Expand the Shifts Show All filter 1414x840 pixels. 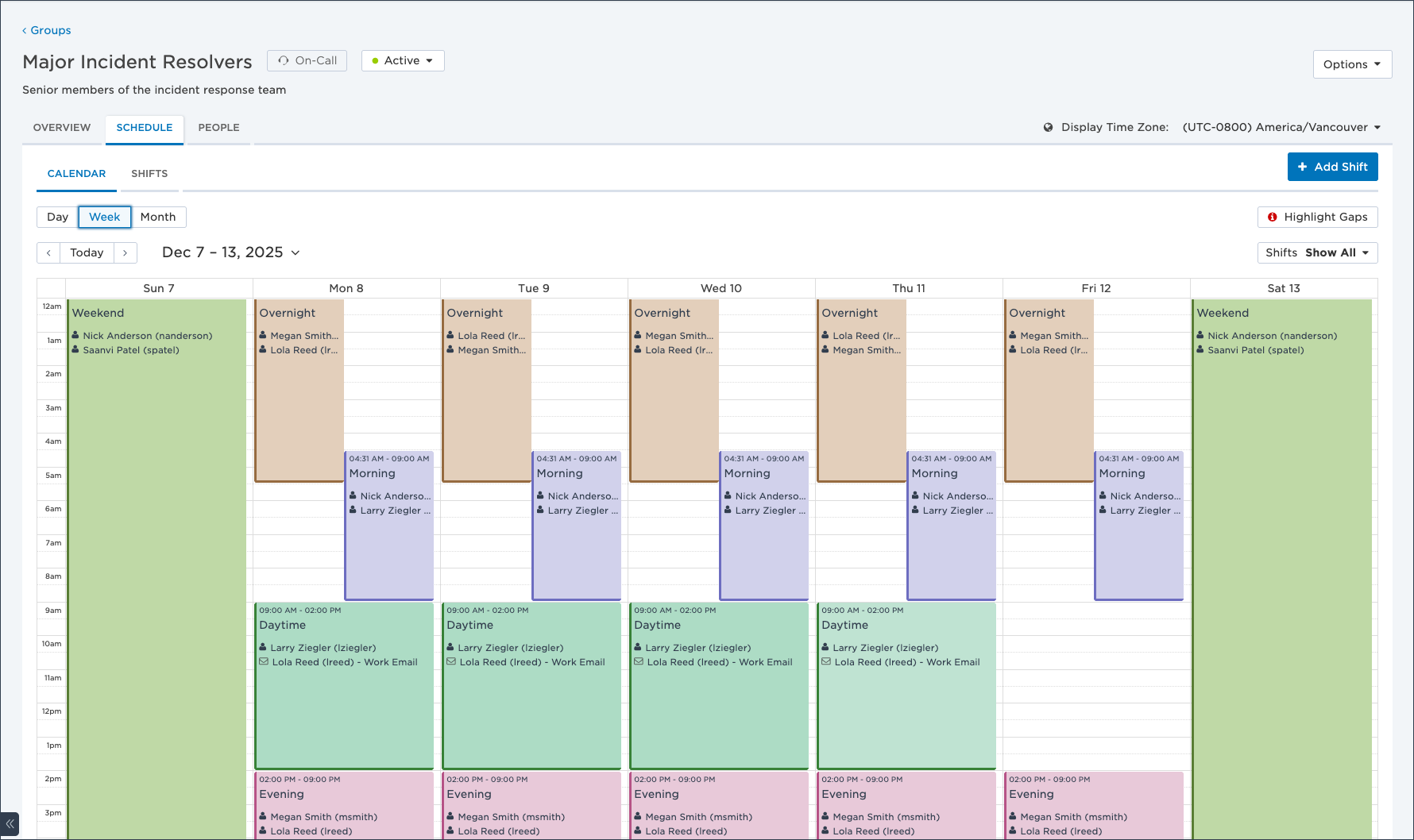1317,252
